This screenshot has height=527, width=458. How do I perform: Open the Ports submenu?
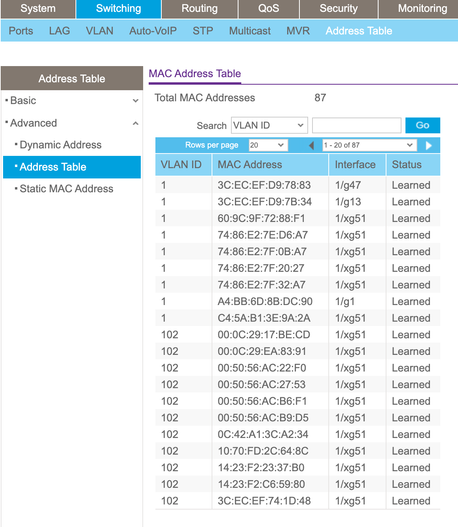[21, 31]
